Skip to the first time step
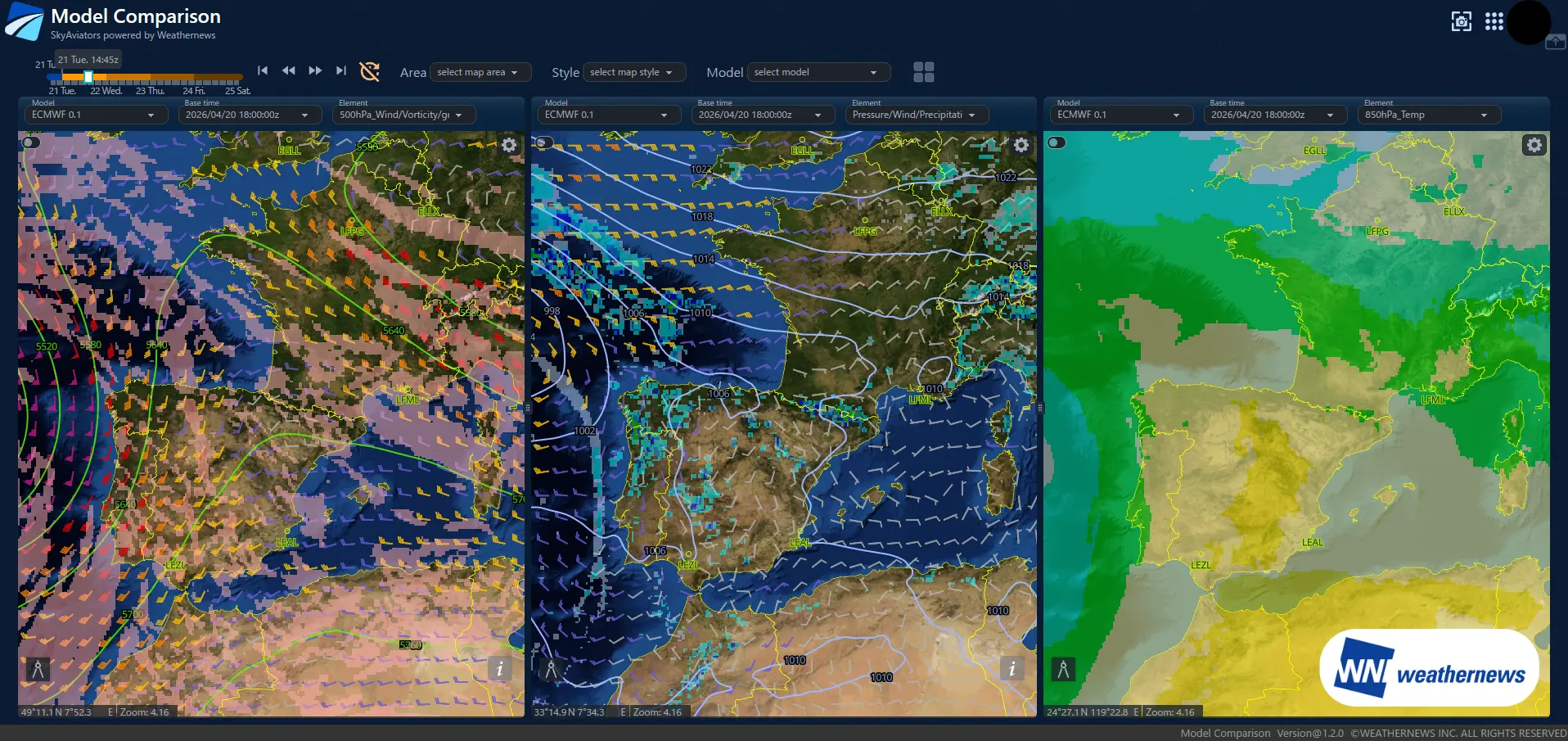 [263, 70]
